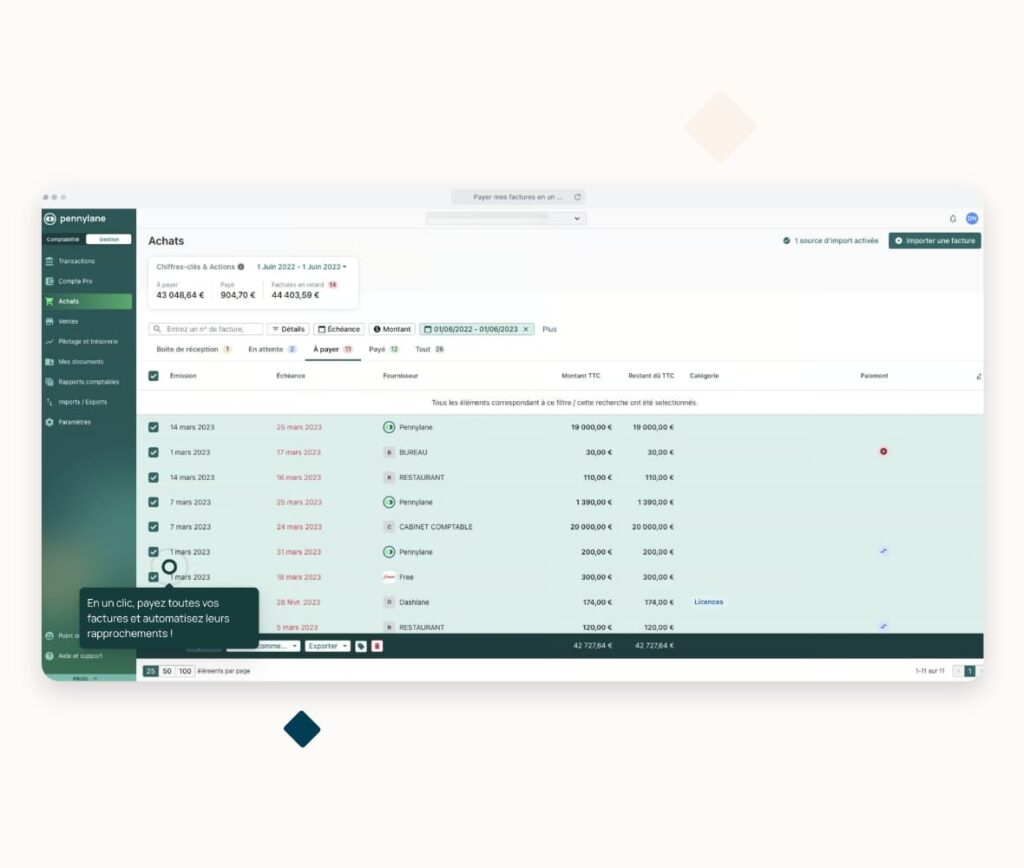
Task: Sort by the Montant TTC column header
Action: [x=581, y=376]
